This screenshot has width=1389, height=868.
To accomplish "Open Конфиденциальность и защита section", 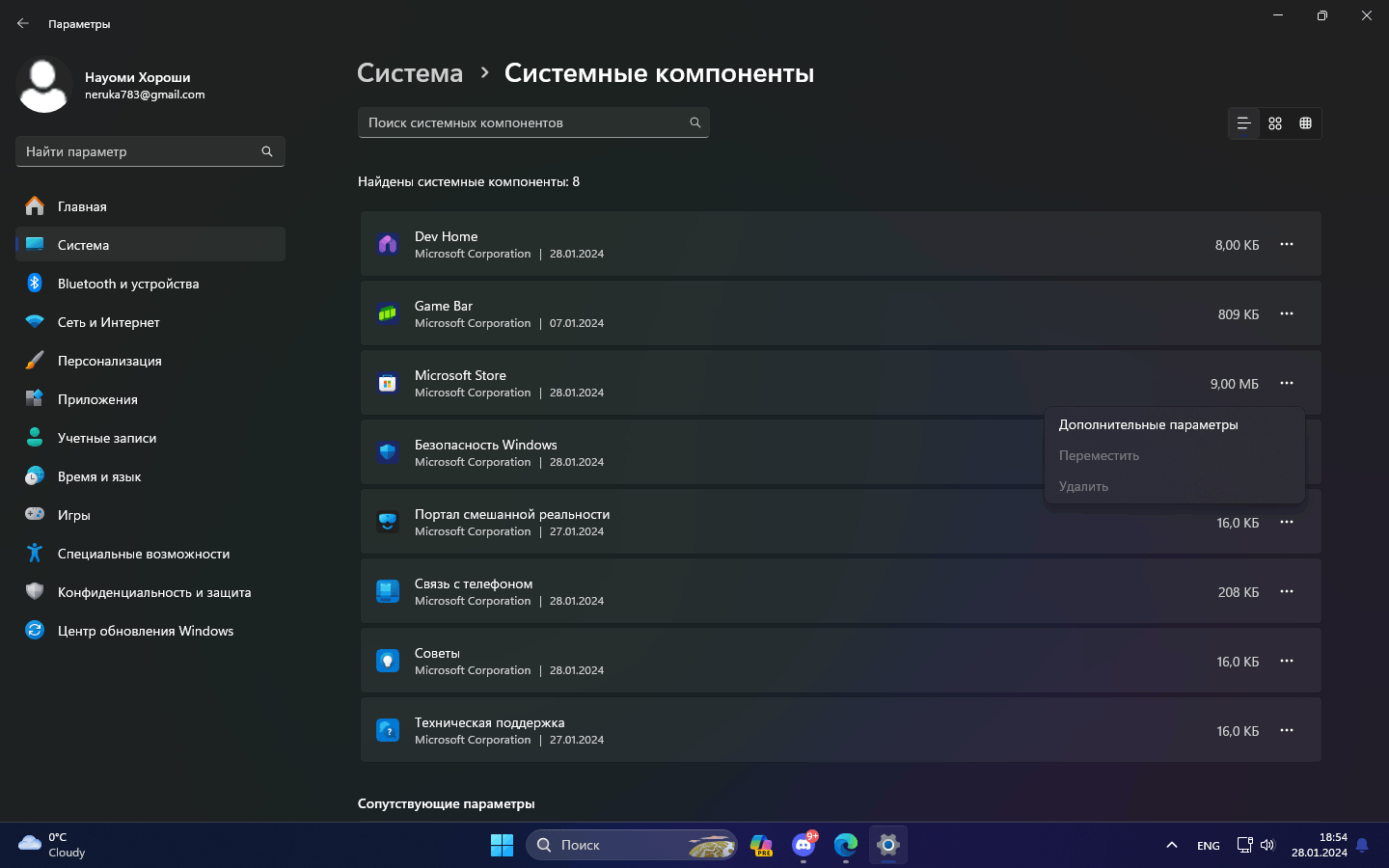I will pos(150,591).
